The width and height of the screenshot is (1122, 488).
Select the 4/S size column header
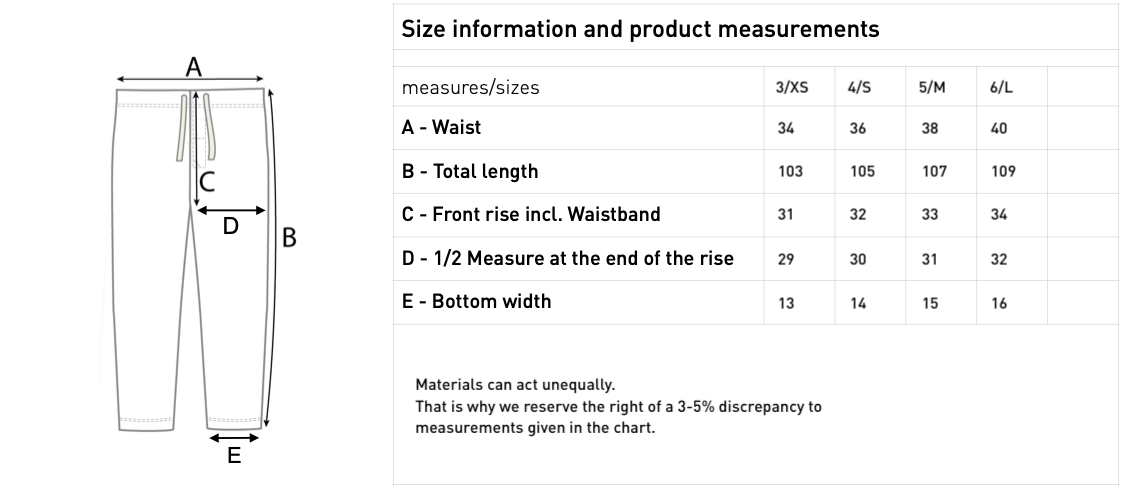coord(859,87)
